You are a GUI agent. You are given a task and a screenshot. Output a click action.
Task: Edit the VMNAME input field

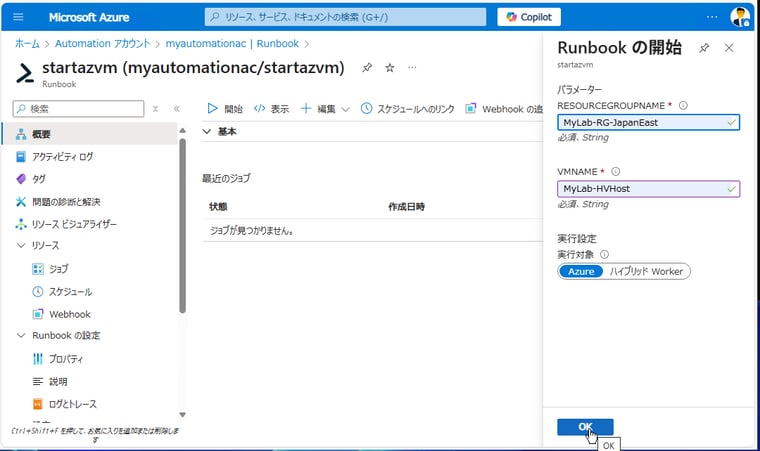[649, 189]
